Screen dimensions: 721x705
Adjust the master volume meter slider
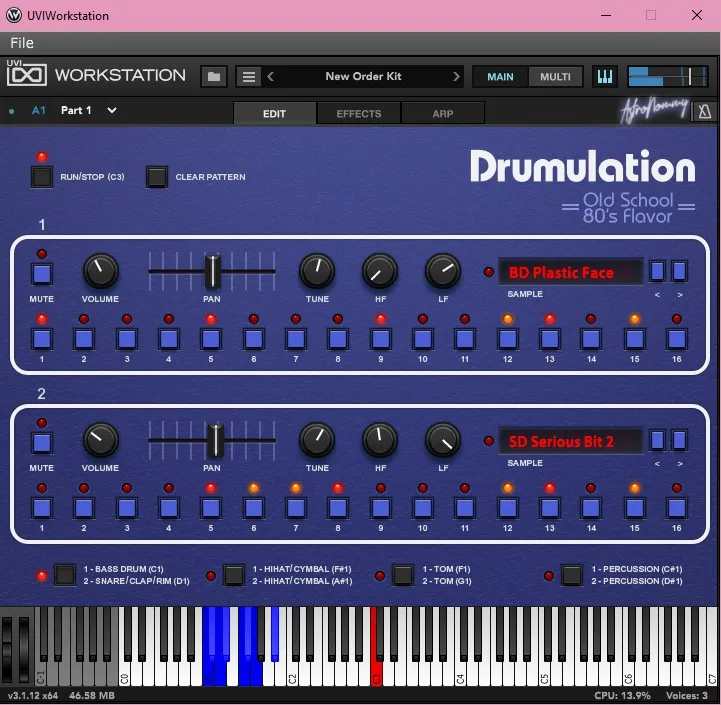click(x=667, y=76)
